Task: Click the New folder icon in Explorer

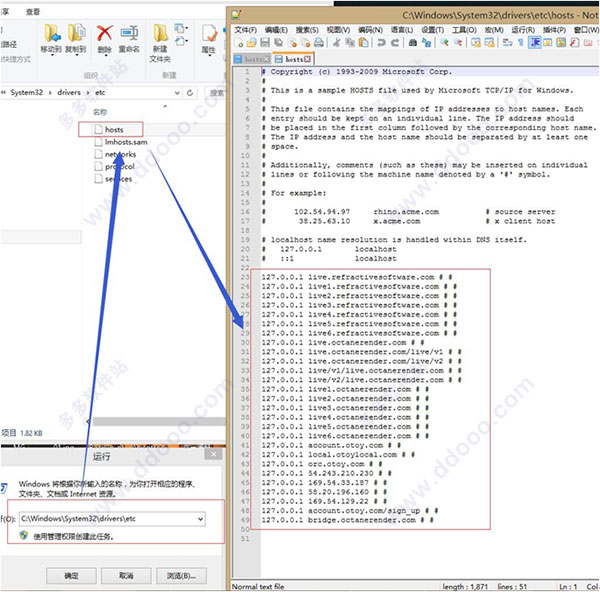Action: tap(160, 33)
